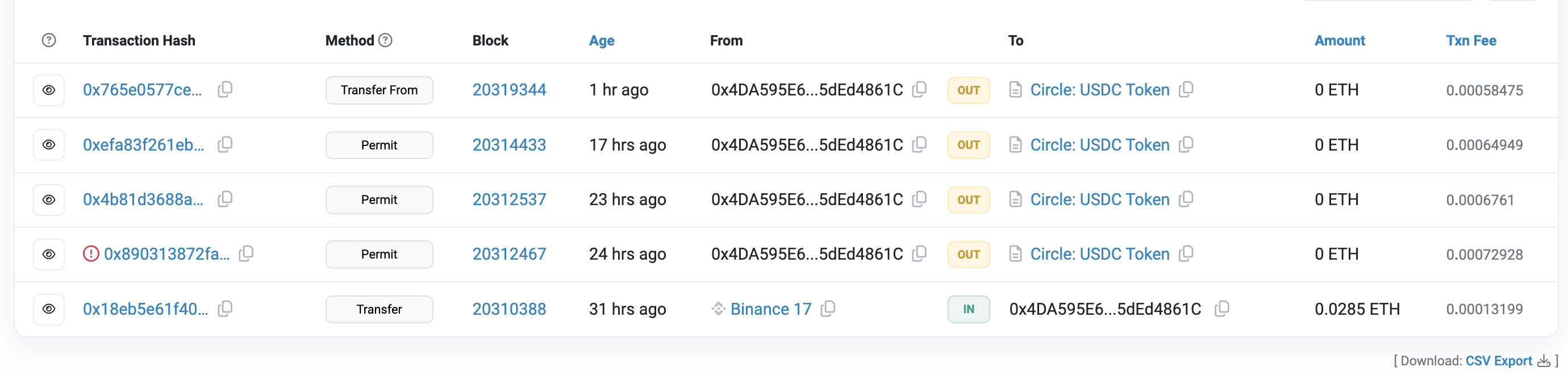The width and height of the screenshot is (1568, 375).
Task: Switch Txn Fee column header display
Action: [1471, 40]
